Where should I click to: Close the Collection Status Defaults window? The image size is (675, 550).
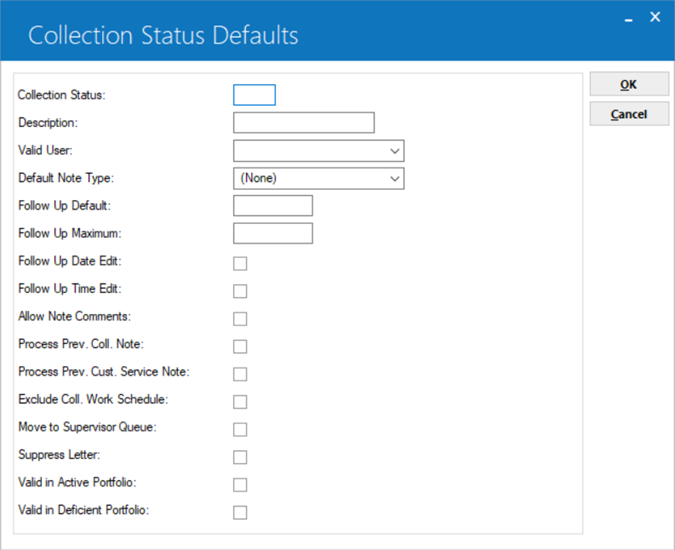(x=655, y=17)
